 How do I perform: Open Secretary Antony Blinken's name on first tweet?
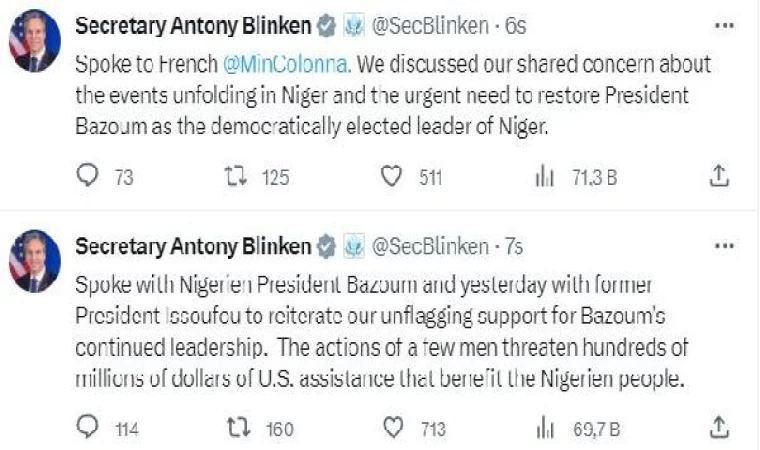click(193, 23)
